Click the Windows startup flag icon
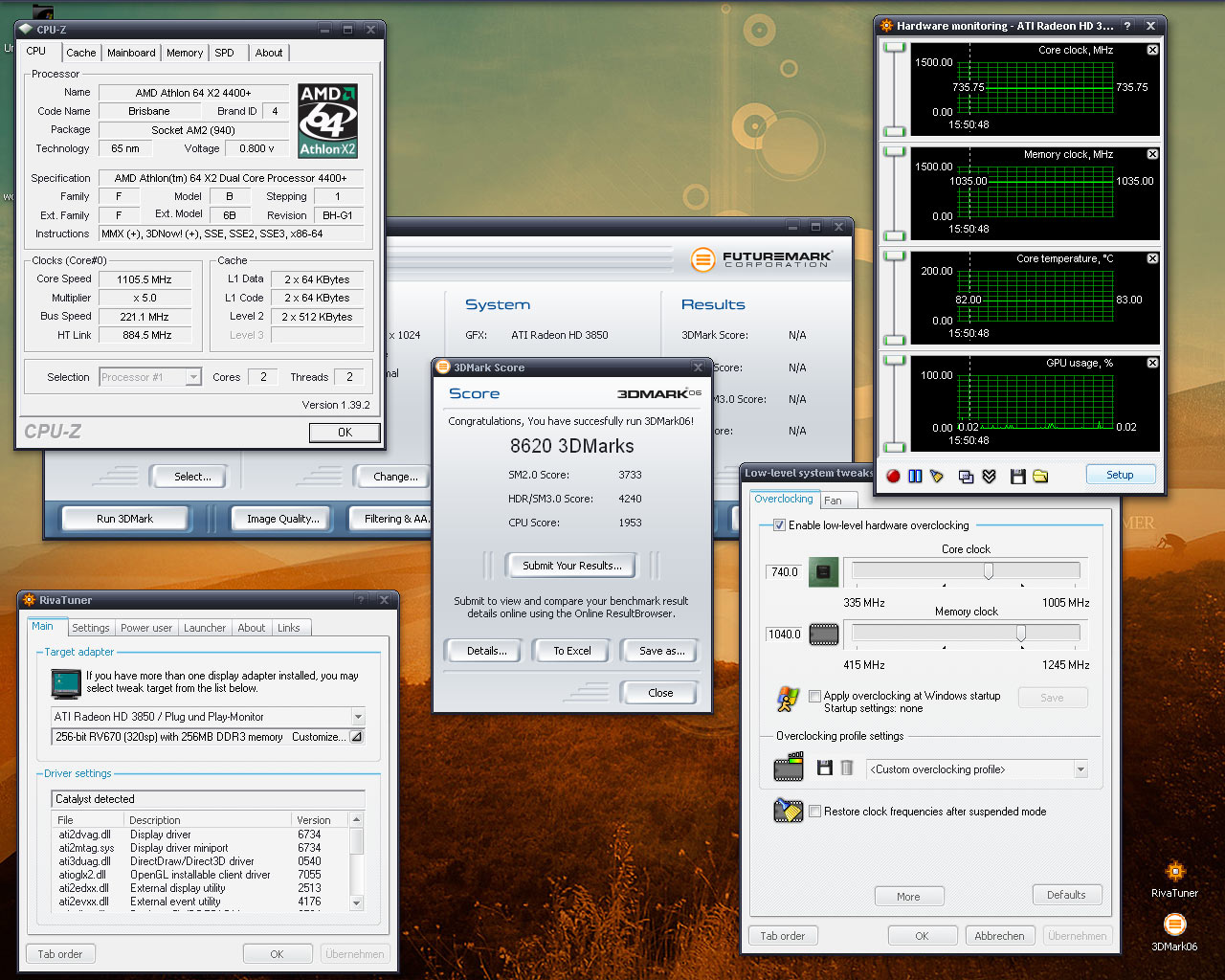1225x980 pixels. 788,700
